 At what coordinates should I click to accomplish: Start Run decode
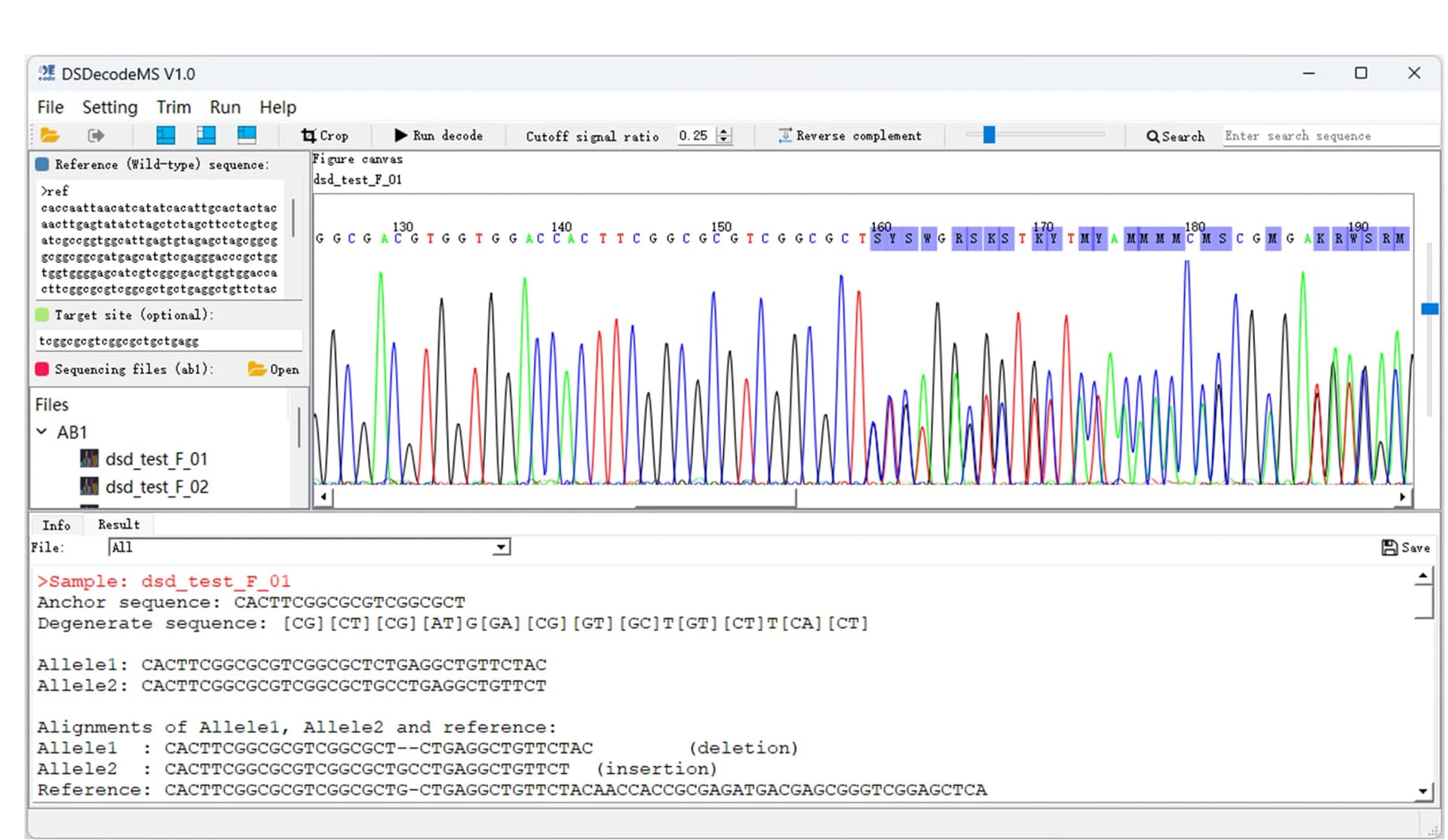(439, 136)
